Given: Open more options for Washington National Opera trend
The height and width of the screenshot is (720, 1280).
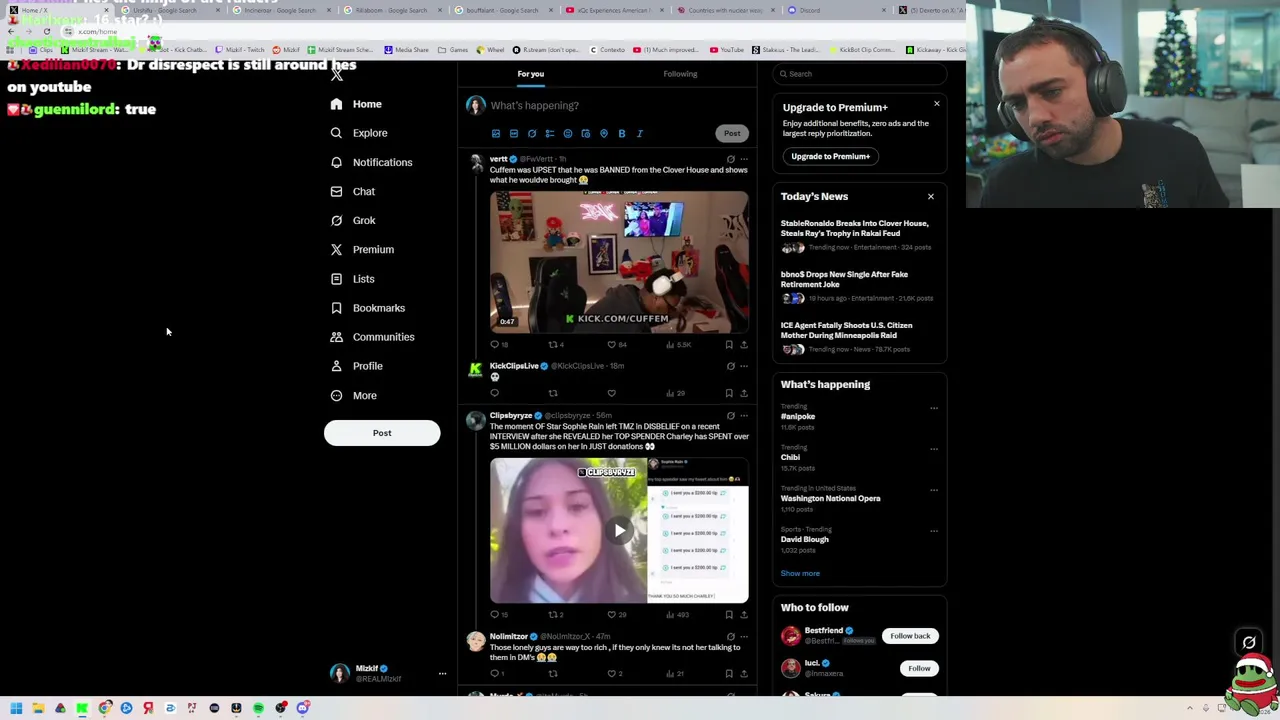Looking at the screenshot, I should [x=934, y=490].
